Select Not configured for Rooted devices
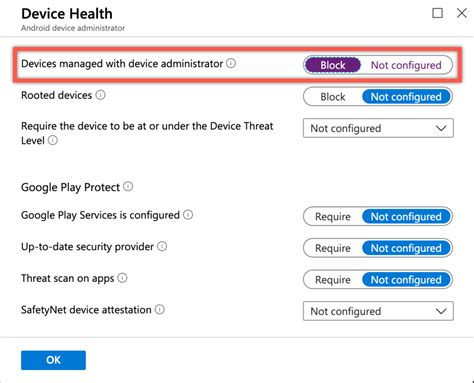Viewport: 474px width, 383px height. tap(406, 97)
